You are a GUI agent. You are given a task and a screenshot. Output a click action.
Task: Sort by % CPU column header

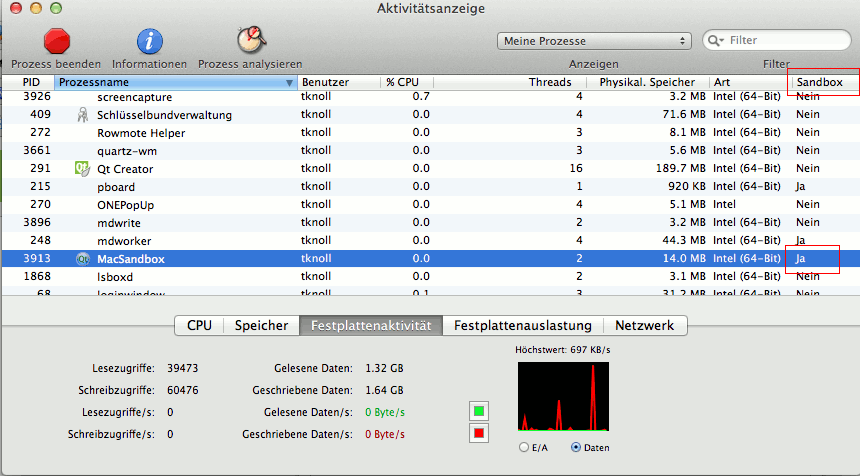coord(404,82)
